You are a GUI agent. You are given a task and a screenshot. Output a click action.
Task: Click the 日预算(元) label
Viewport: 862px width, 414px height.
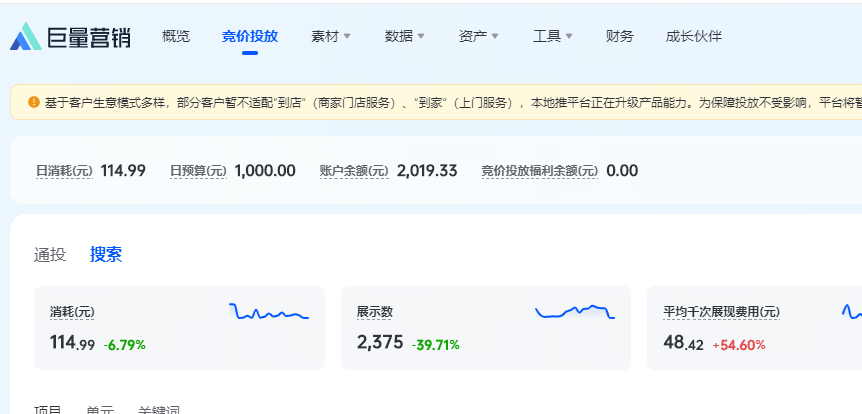coord(199,171)
